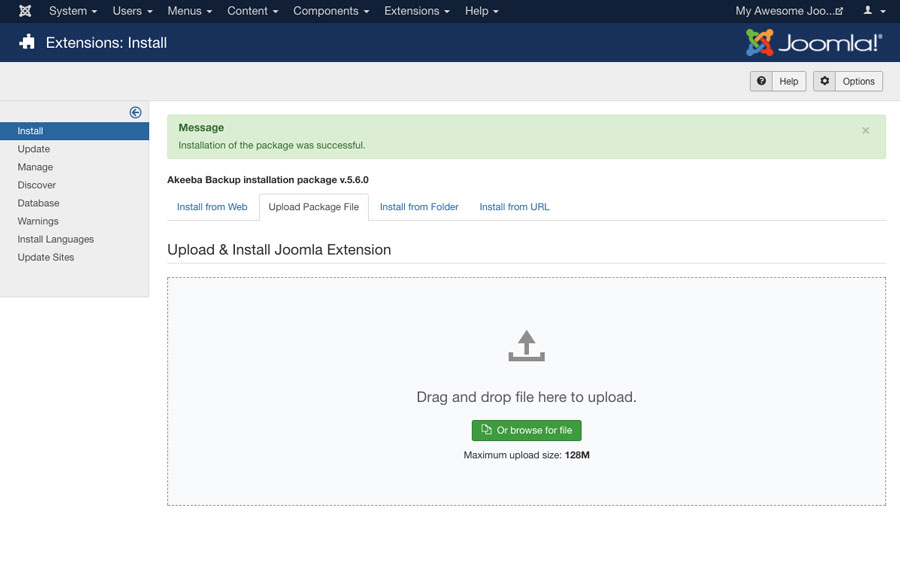Click the large Joomla! brand logo
Screen dimensions: 900x561
point(813,42)
